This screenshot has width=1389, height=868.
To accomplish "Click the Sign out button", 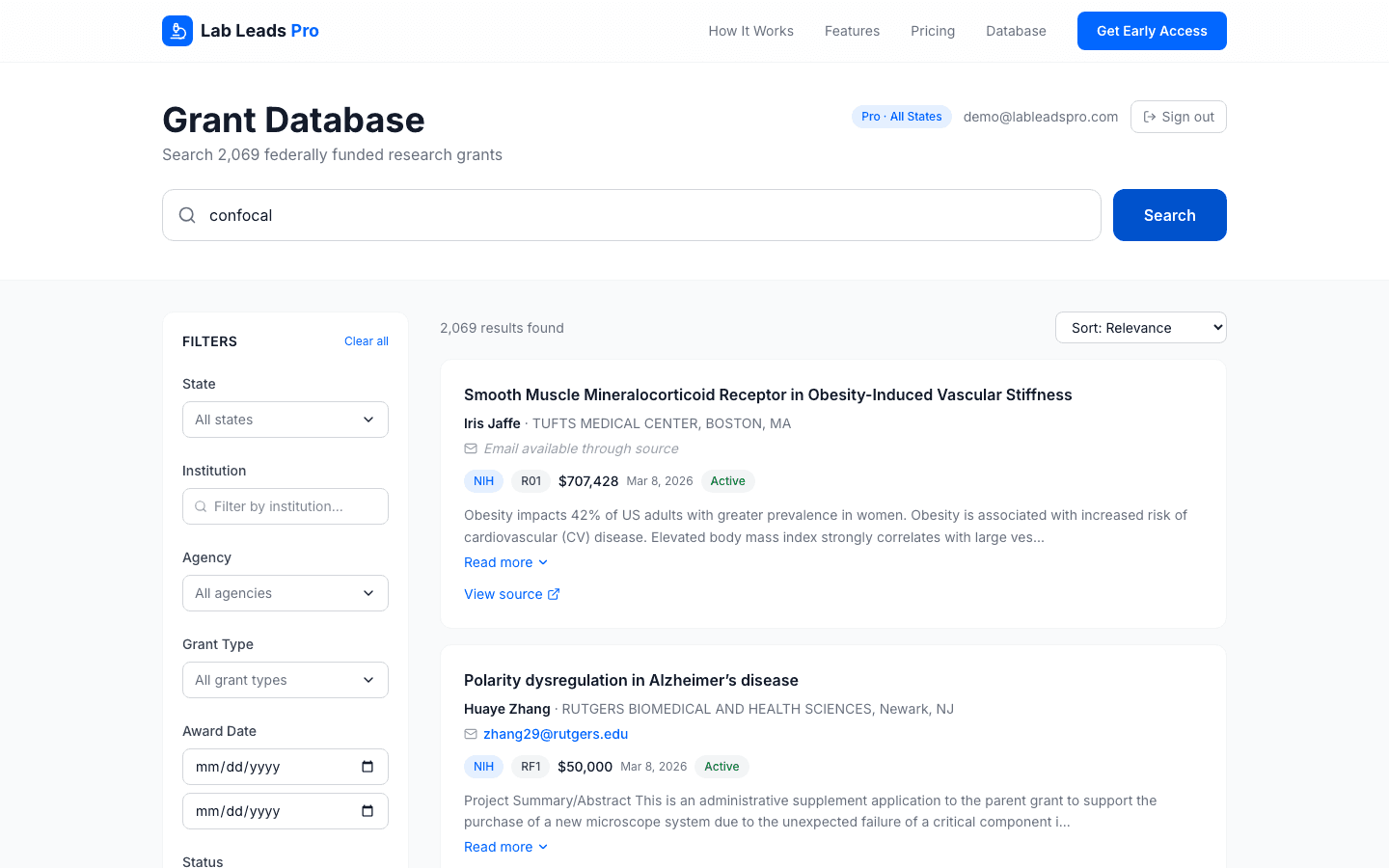I will pos(1179,117).
